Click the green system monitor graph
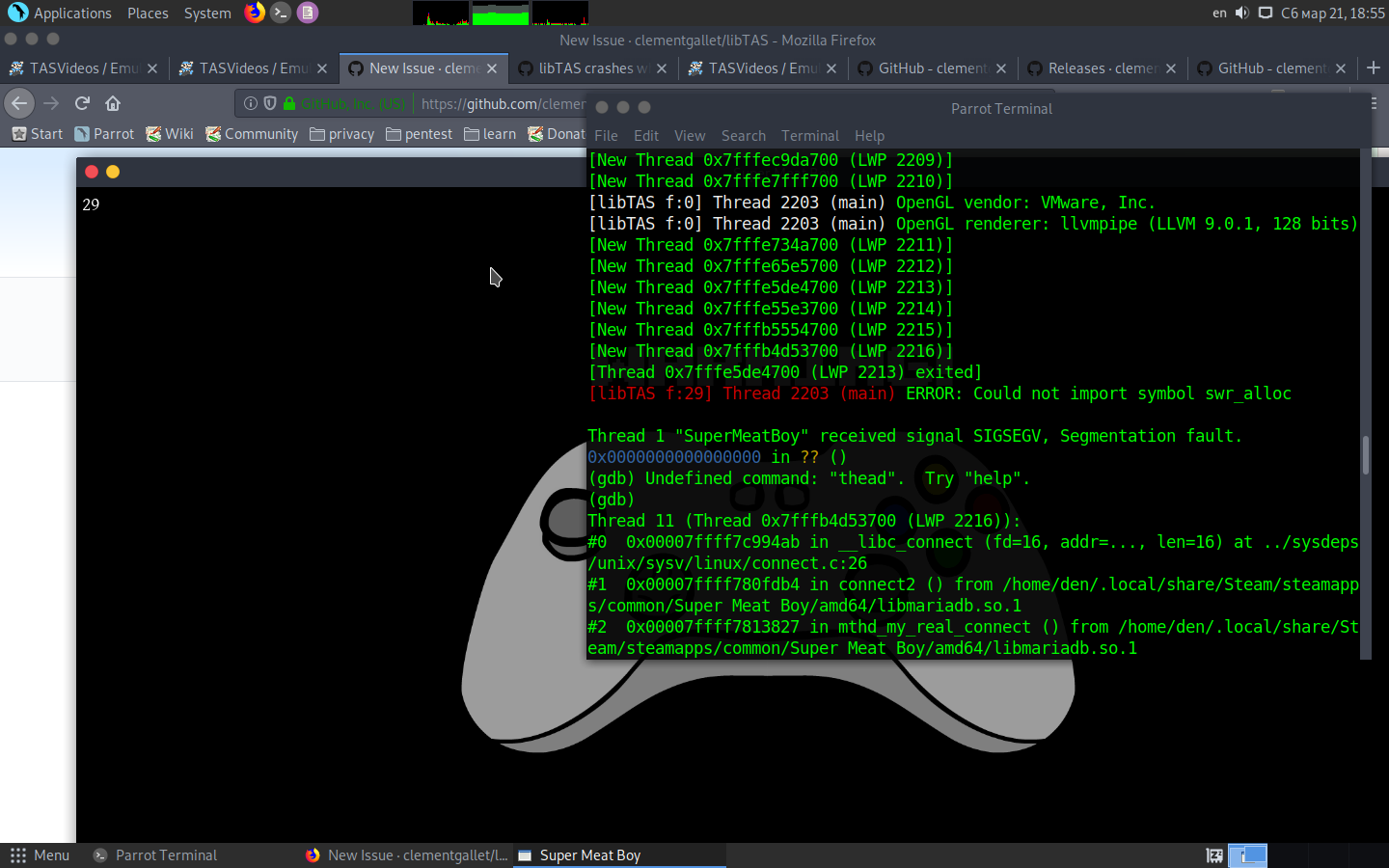 click(x=501, y=14)
